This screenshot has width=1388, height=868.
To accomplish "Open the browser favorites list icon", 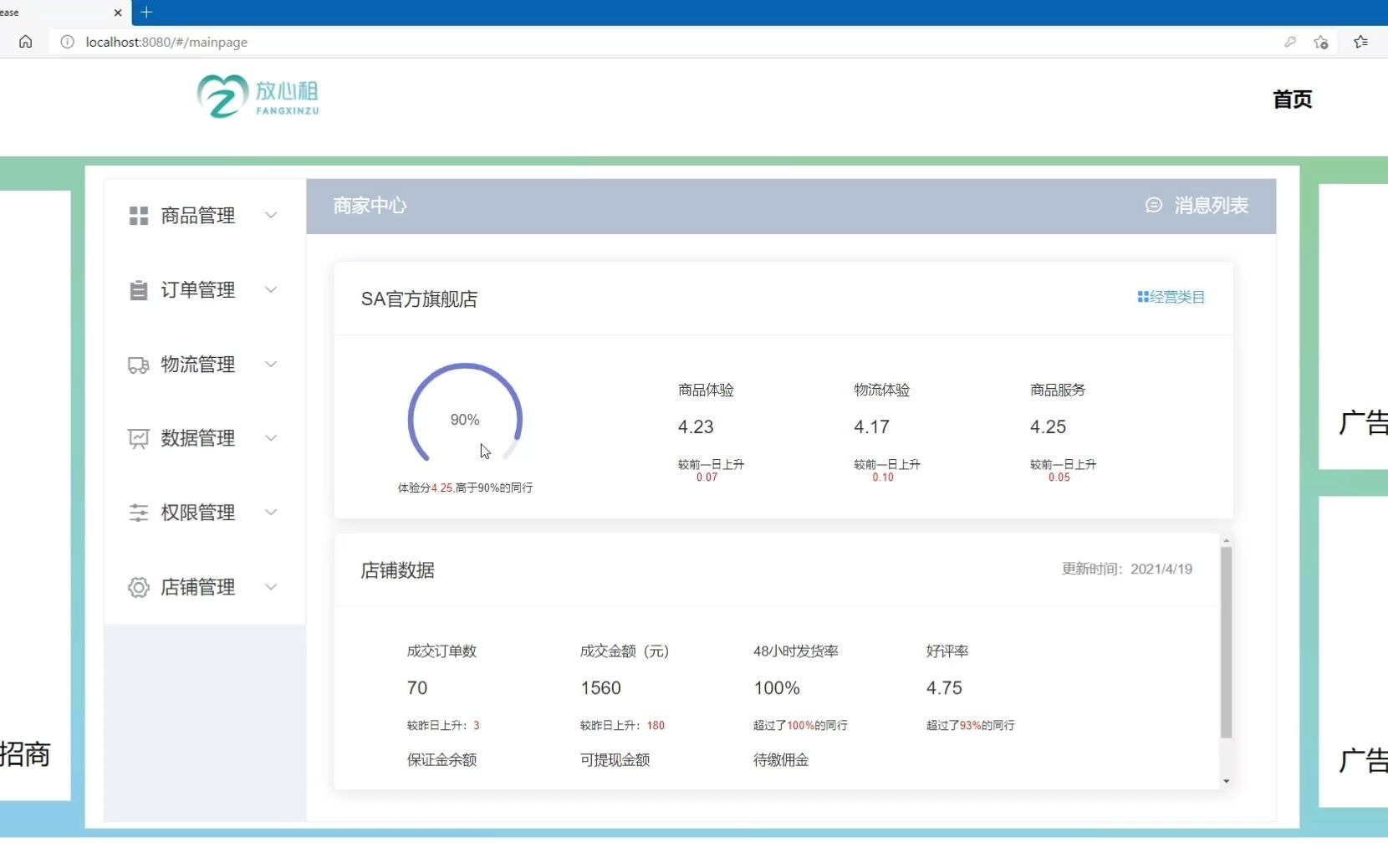I will coord(1361,42).
